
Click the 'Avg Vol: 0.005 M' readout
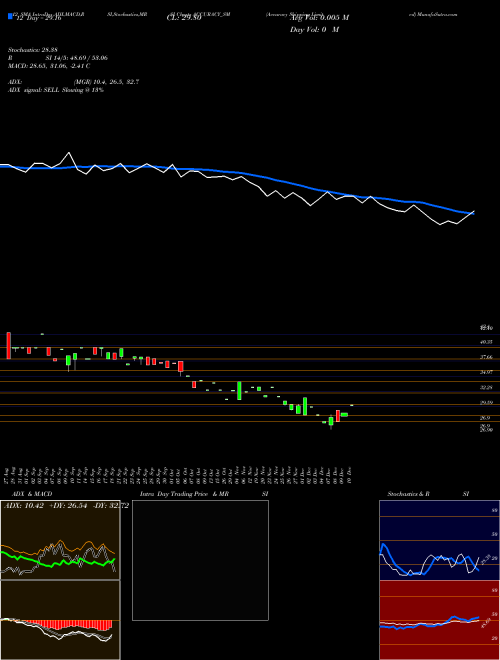click(319, 18)
